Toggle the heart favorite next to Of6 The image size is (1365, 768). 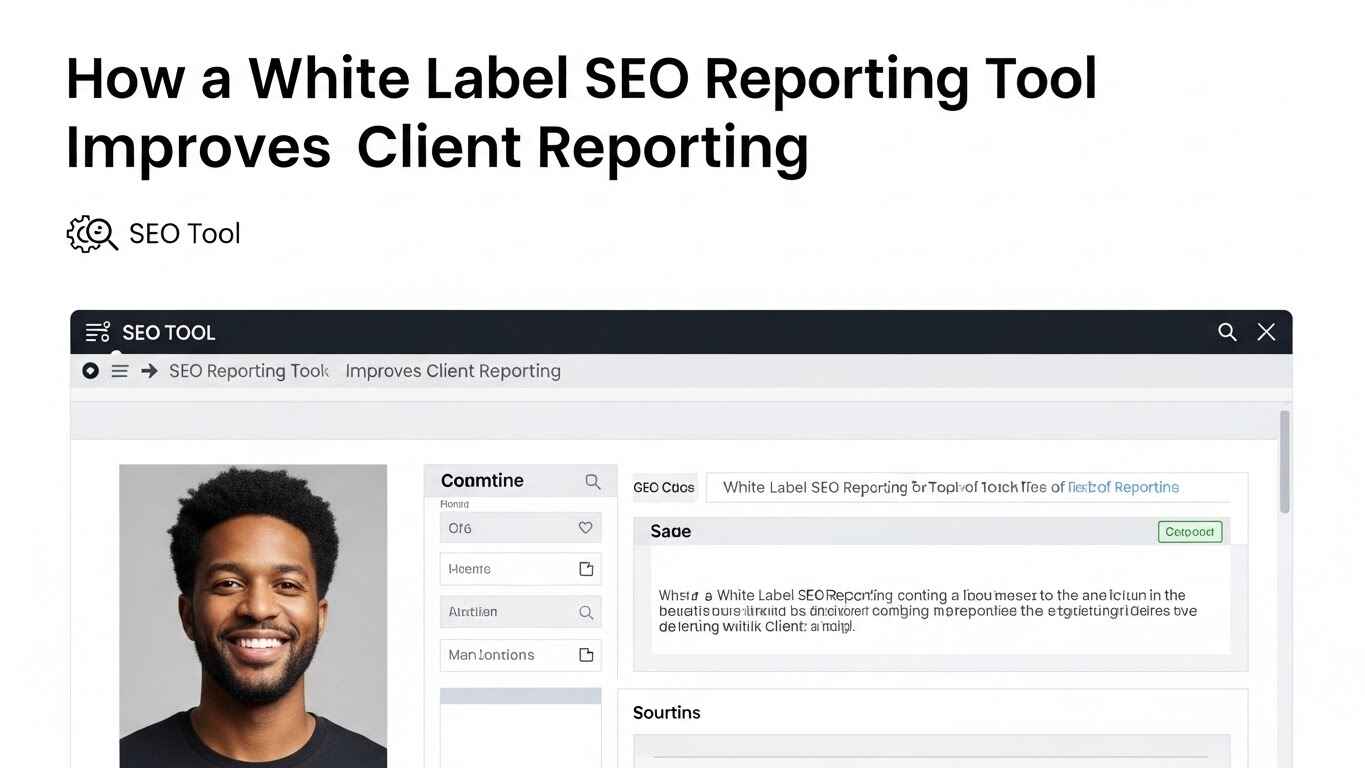(x=586, y=527)
